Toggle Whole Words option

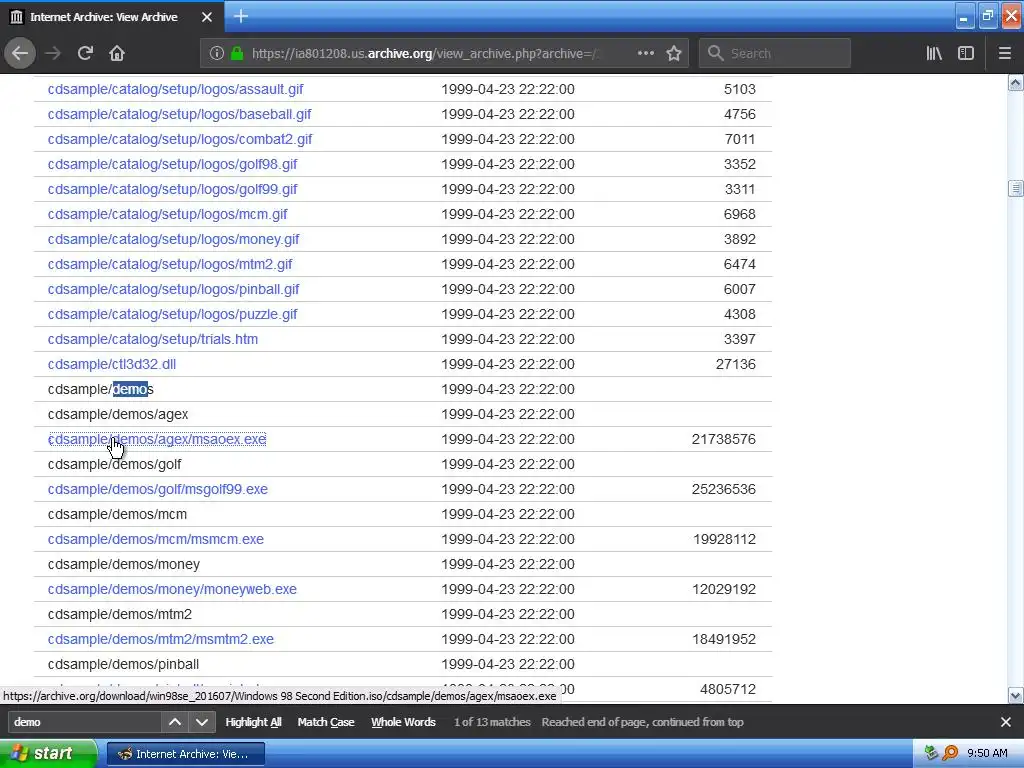pyautogui.click(x=403, y=722)
